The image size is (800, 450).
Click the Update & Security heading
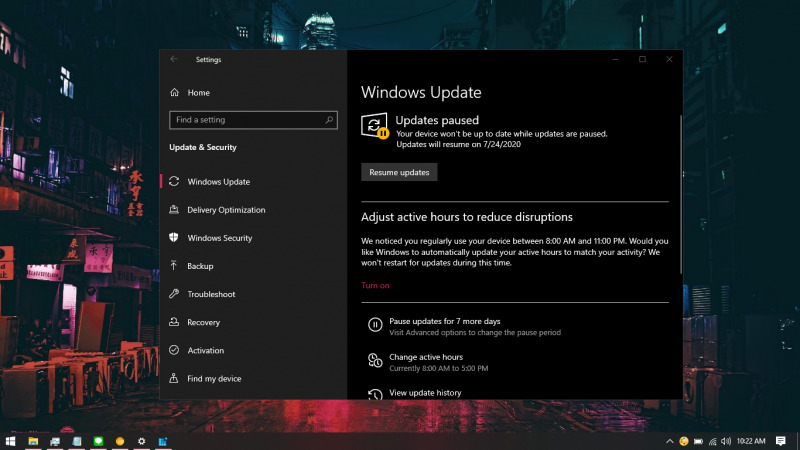[203, 147]
